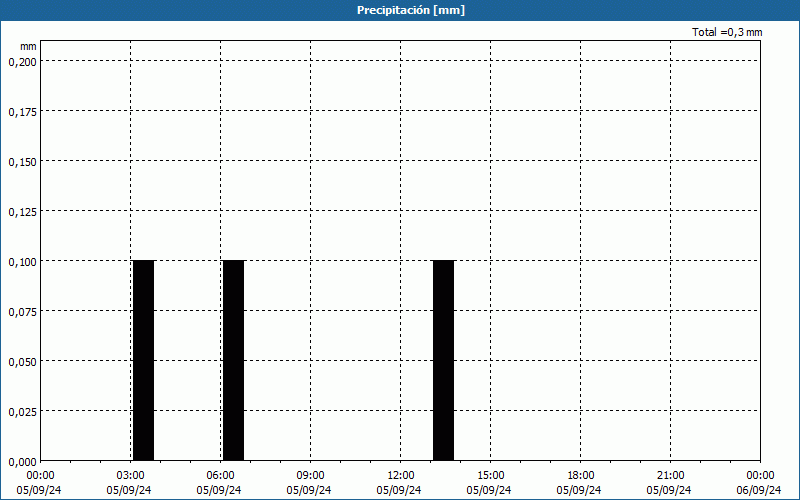Click the 0,150 y-axis value
The width and height of the screenshot is (800, 500).
pos(22,162)
